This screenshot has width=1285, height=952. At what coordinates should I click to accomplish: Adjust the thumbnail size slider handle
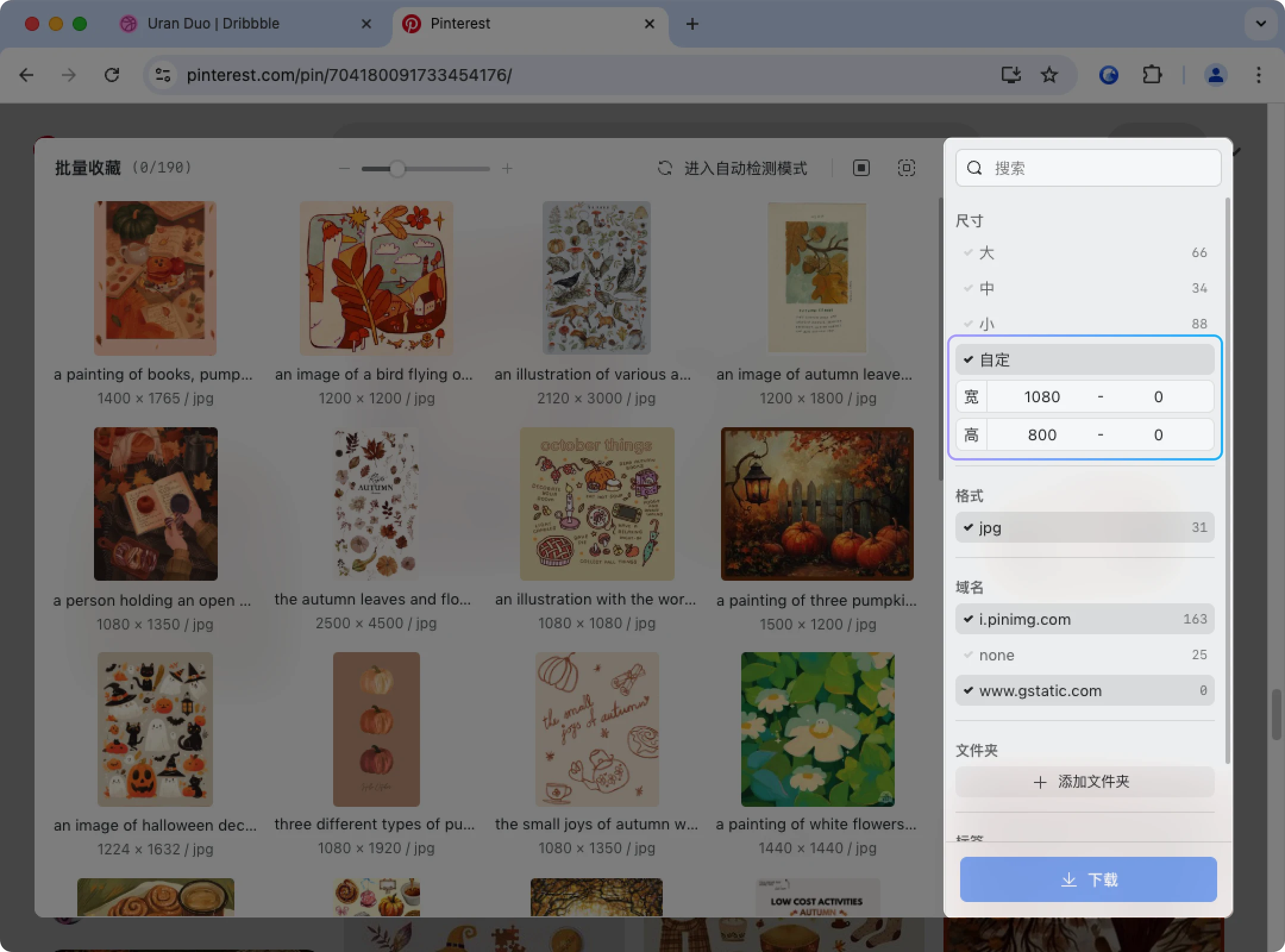(397, 169)
